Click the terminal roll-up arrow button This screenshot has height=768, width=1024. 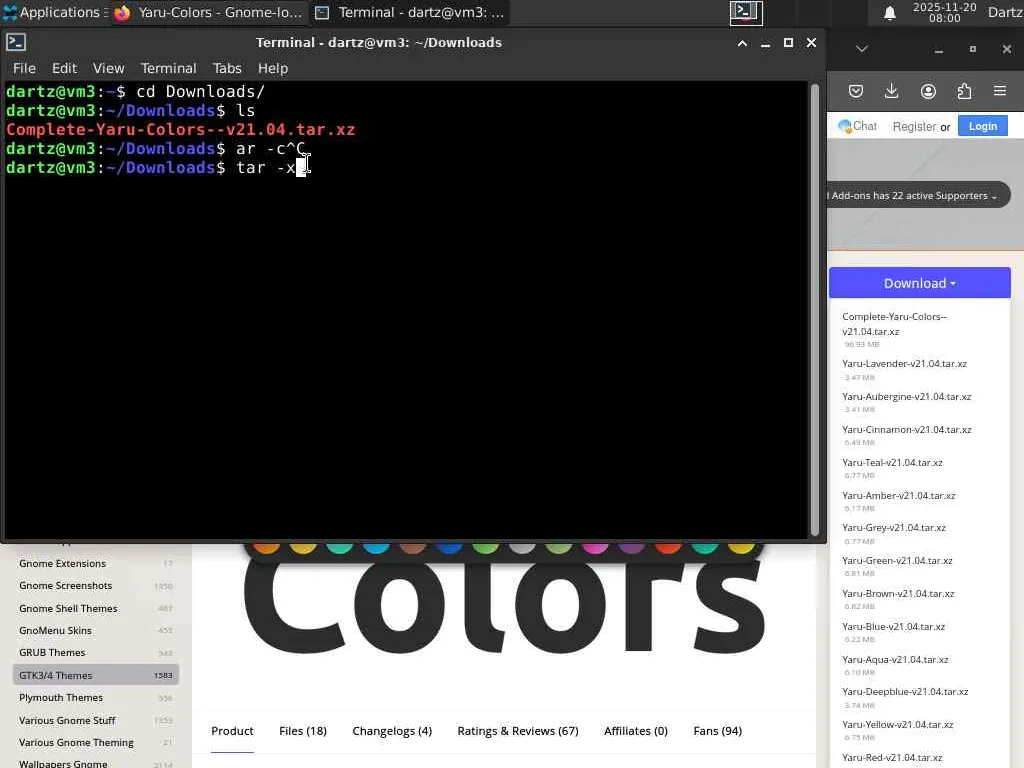(x=742, y=43)
